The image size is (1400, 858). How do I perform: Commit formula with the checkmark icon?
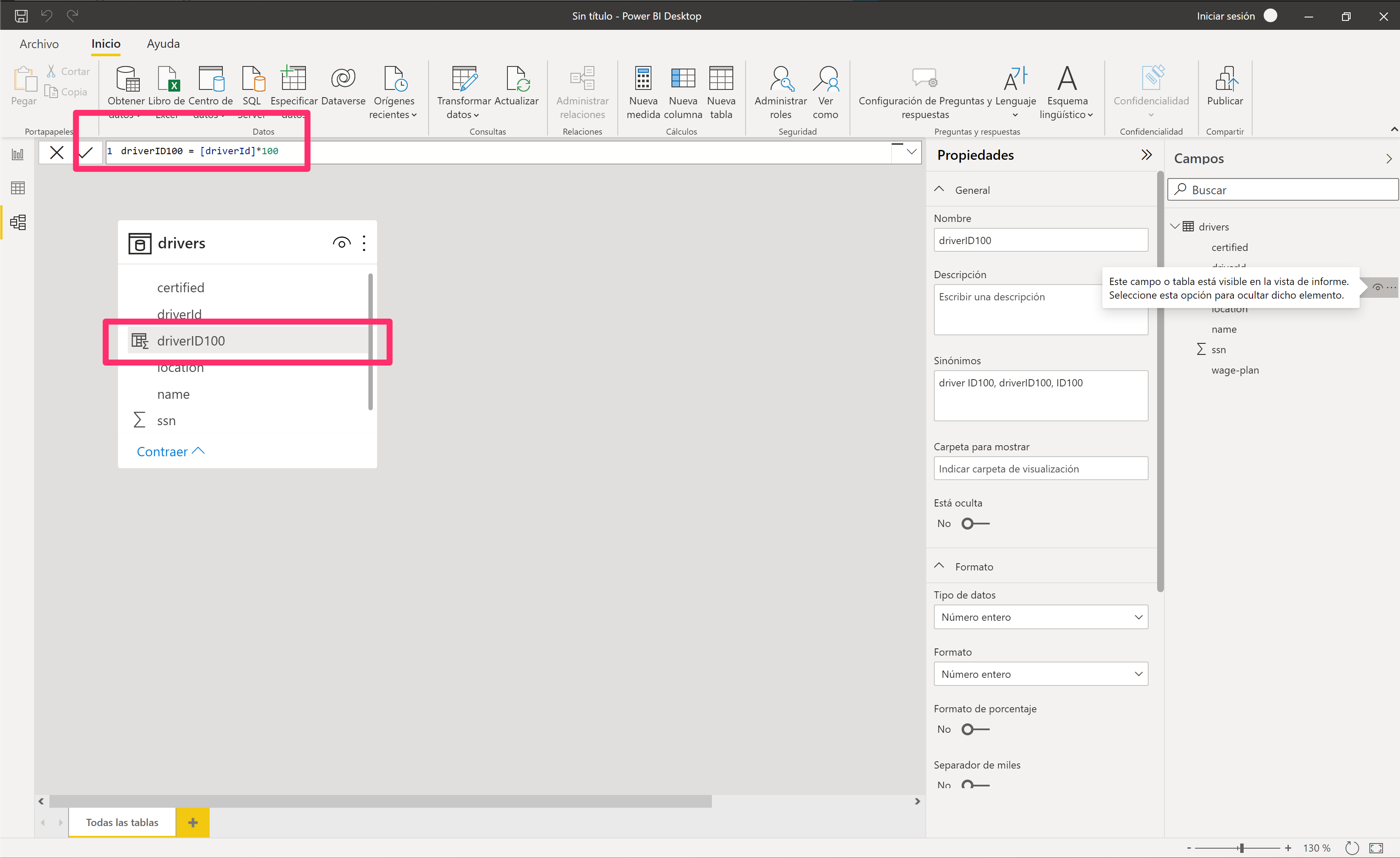click(86, 152)
